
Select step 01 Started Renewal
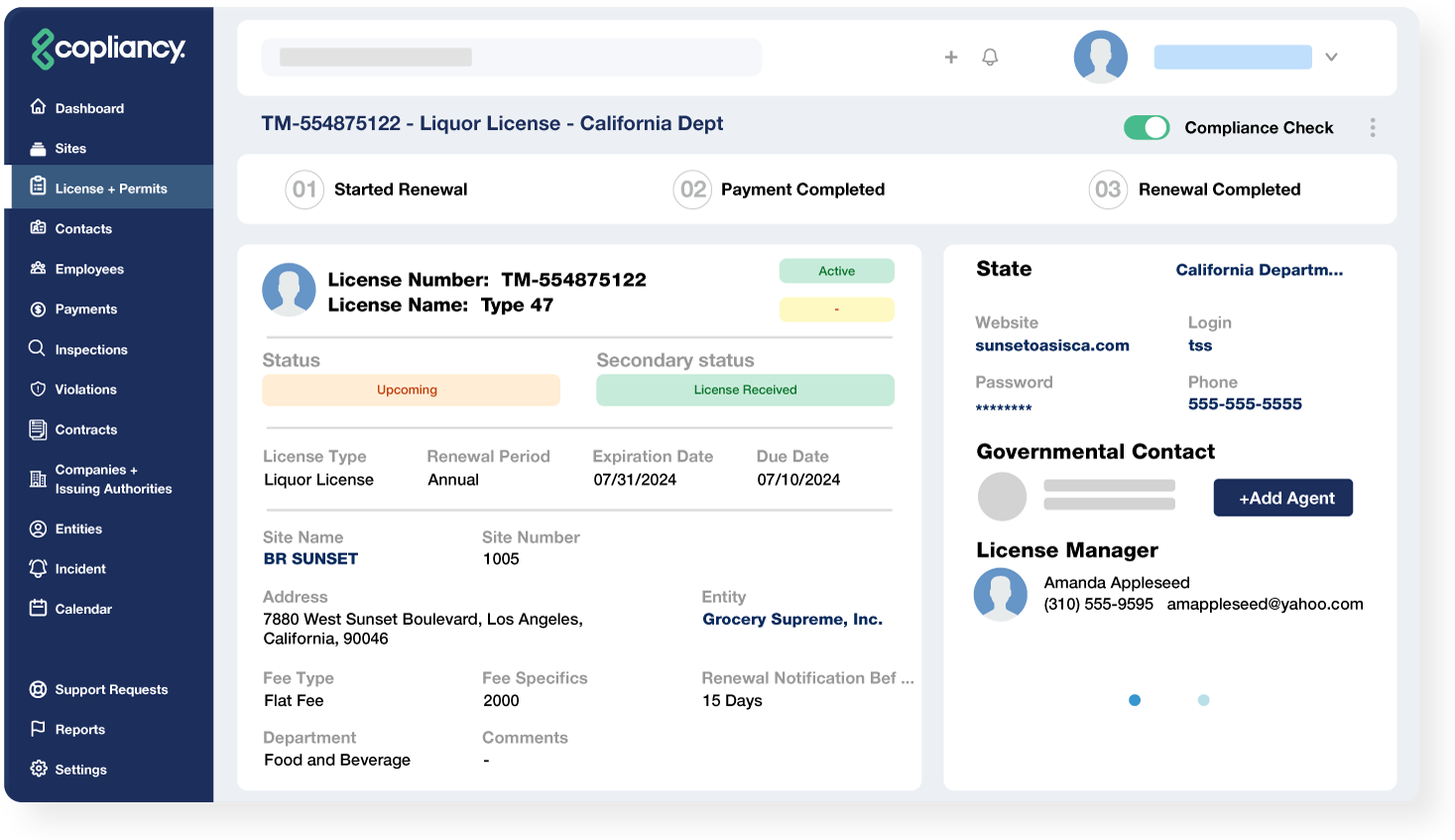(x=376, y=189)
